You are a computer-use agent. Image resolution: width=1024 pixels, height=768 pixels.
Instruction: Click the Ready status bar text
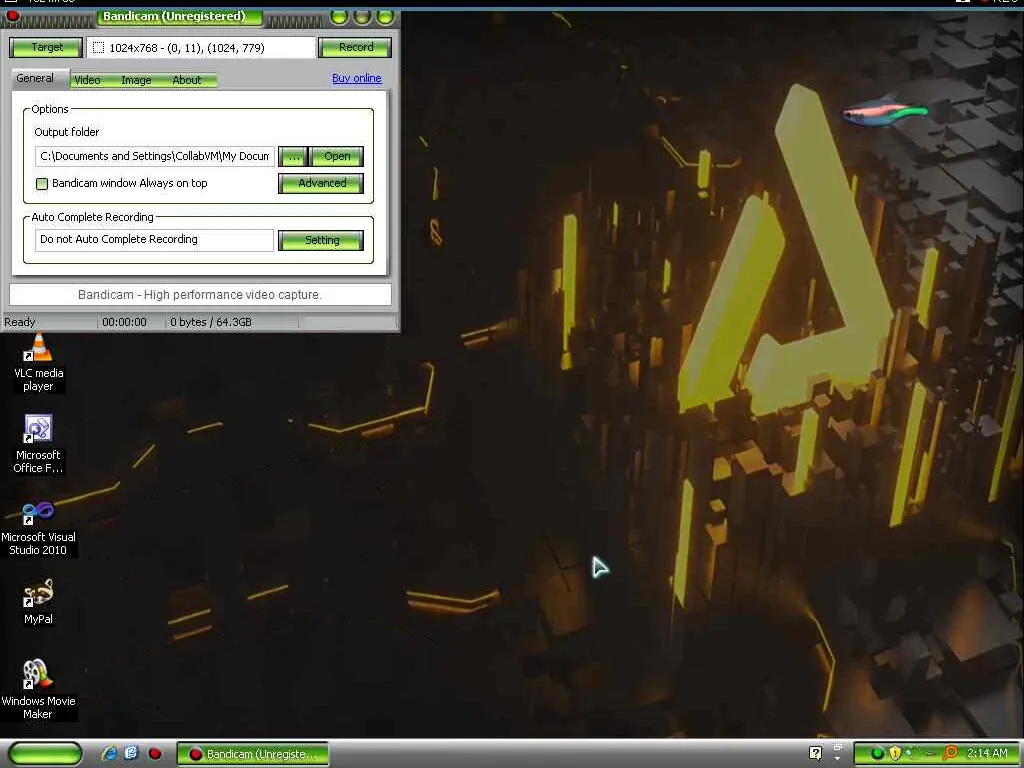point(20,322)
